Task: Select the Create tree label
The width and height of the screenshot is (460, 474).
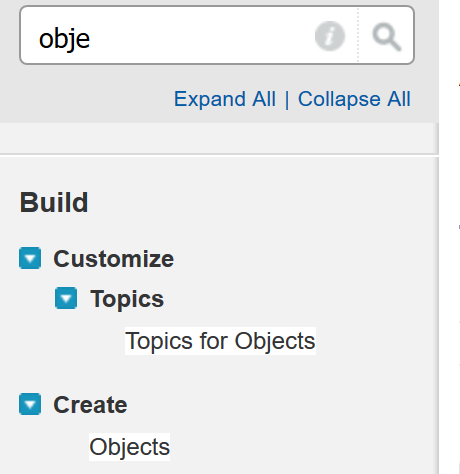Action: [x=90, y=405]
